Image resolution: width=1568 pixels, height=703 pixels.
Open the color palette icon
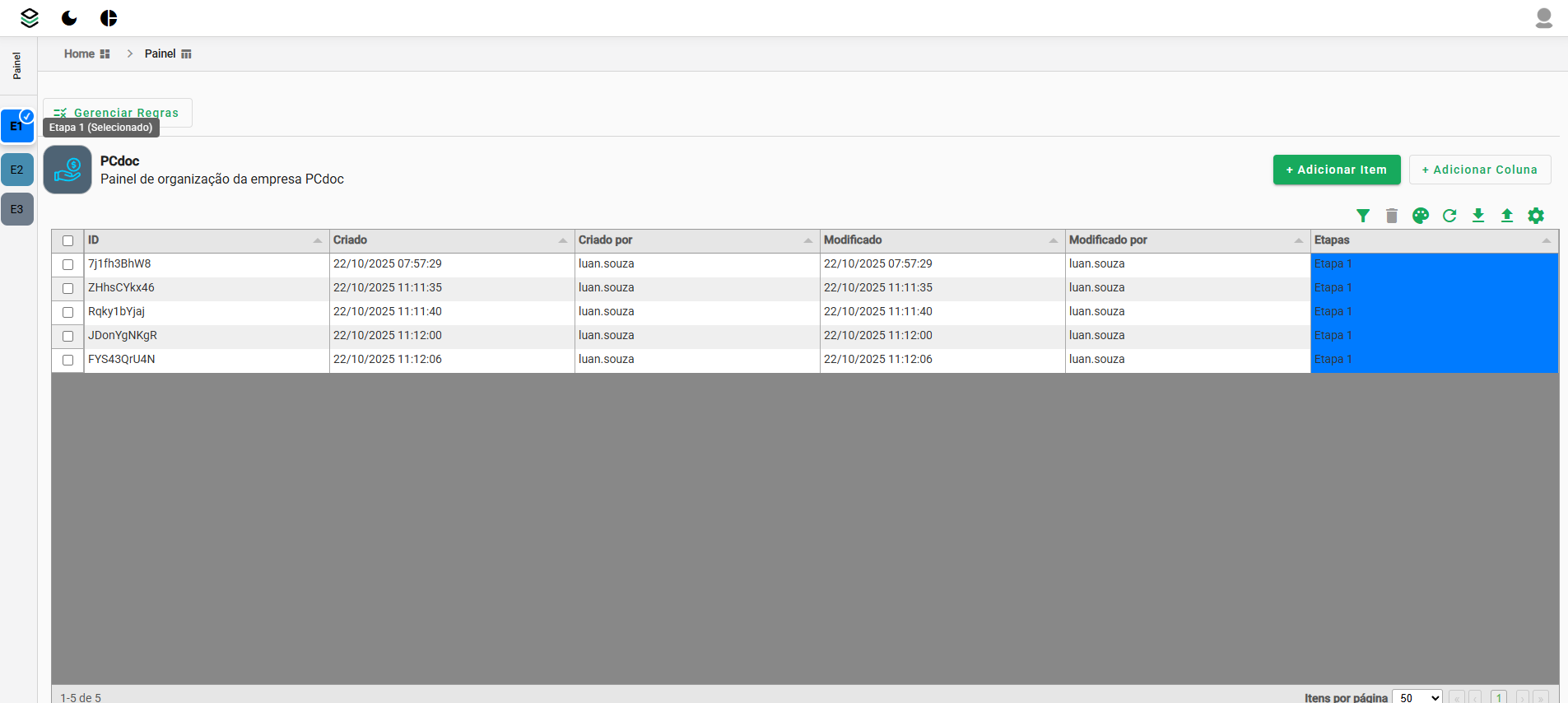tap(1421, 216)
